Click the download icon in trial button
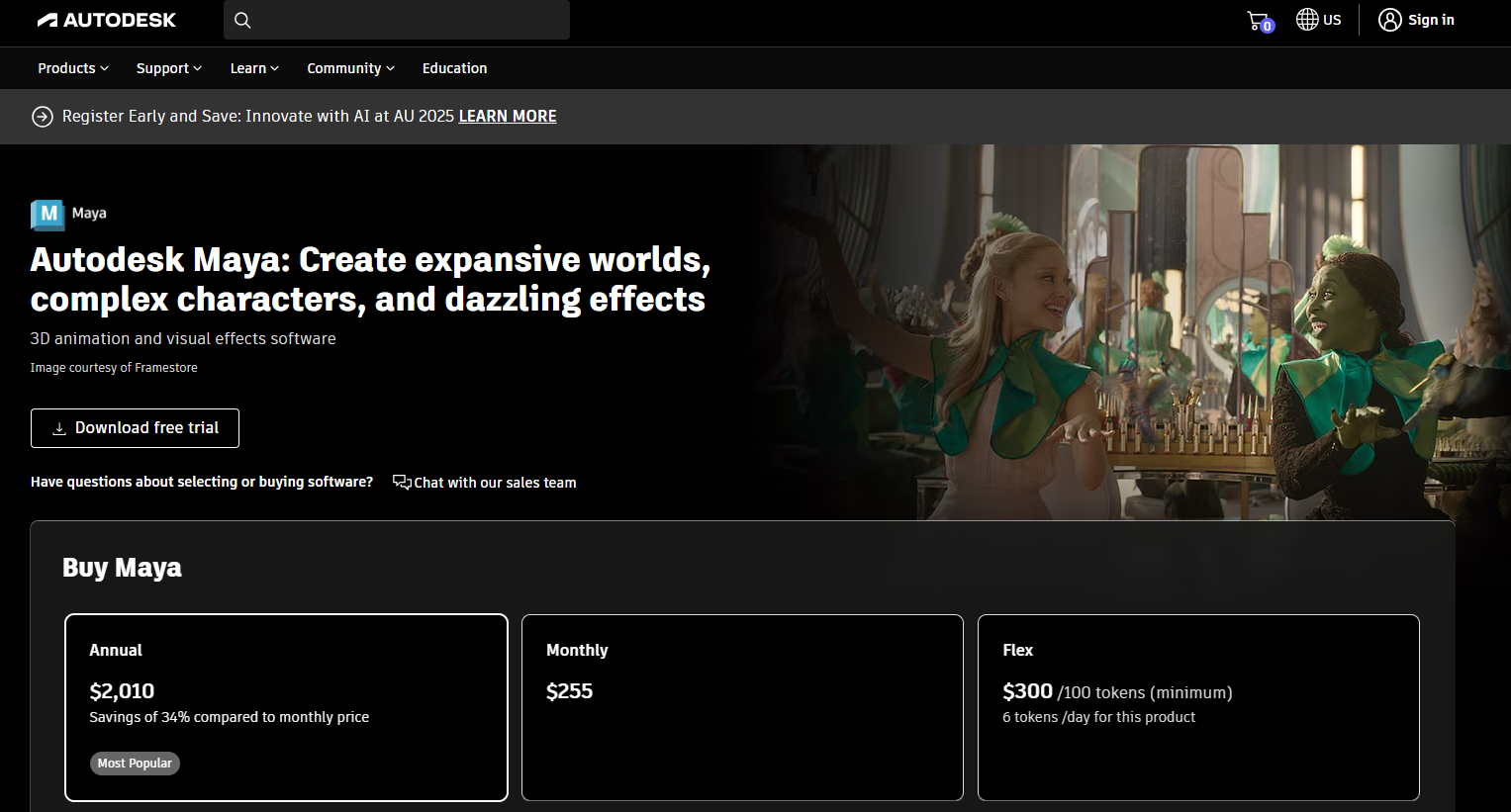 pyautogui.click(x=59, y=428)
